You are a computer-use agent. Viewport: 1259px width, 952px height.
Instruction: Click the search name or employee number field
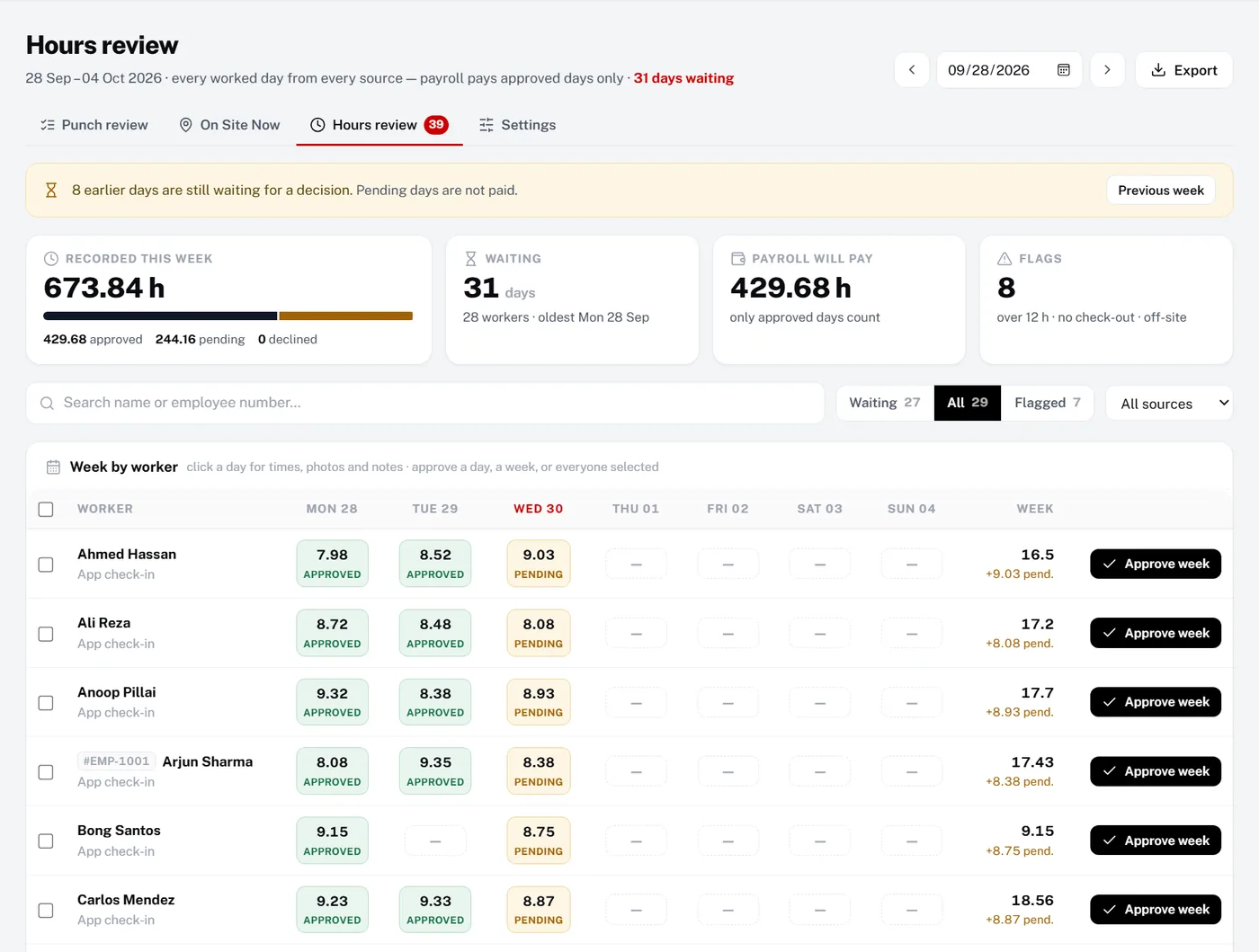point(425,404)
